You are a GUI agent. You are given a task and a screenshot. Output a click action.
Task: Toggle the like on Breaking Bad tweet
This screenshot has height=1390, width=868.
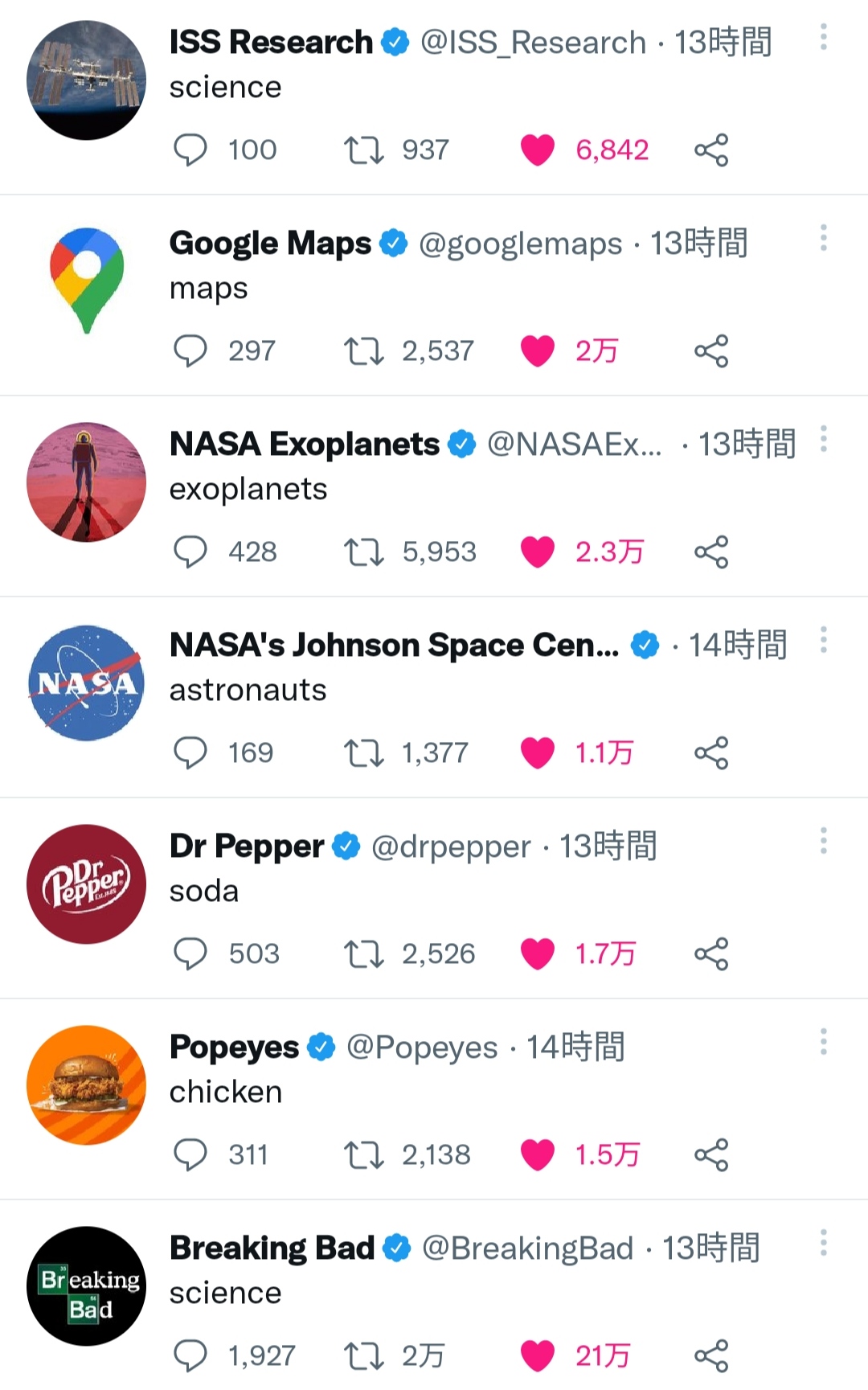pyautogui.click(x=538, y=1356)
